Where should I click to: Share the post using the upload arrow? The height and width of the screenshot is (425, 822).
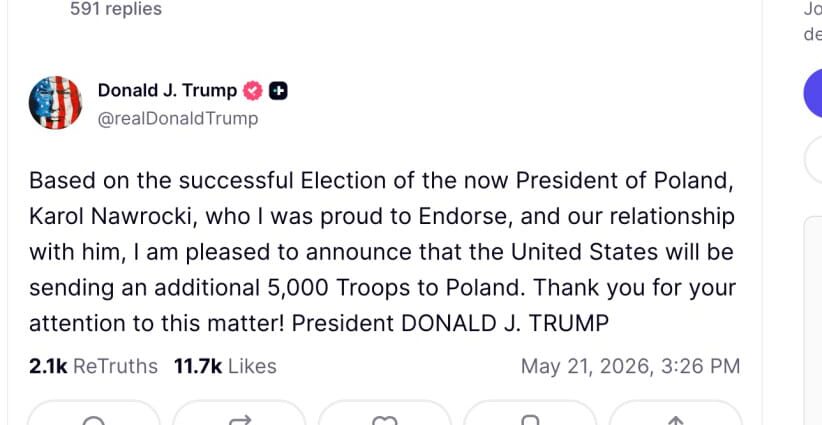click(676, 420)
